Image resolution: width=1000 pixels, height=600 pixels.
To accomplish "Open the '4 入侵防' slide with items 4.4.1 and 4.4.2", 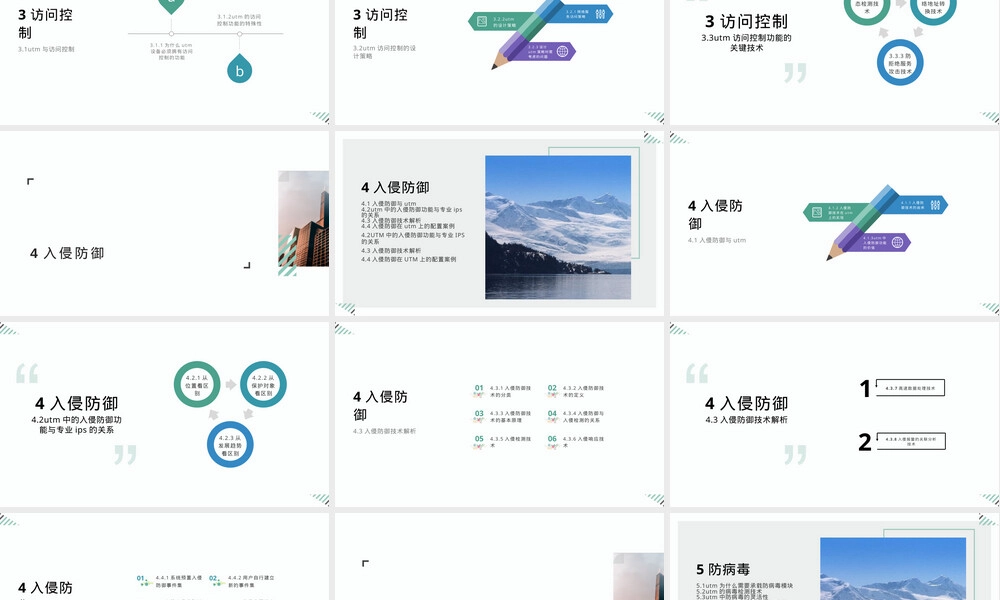I will click(x=165, y=557).
